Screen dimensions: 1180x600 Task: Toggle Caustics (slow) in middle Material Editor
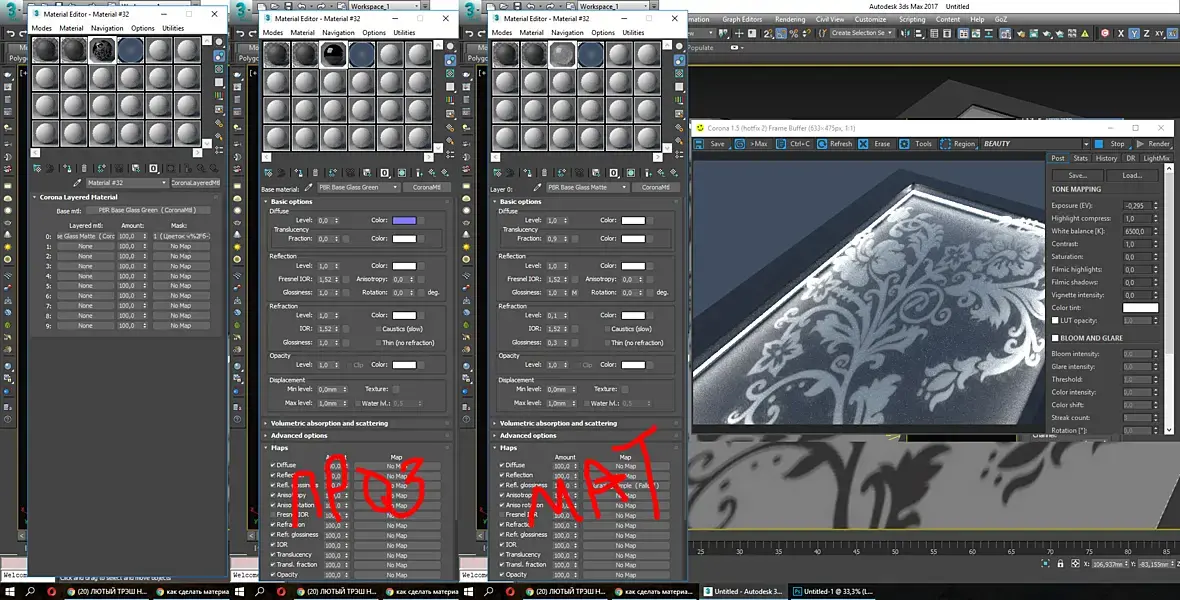[379, 329]
